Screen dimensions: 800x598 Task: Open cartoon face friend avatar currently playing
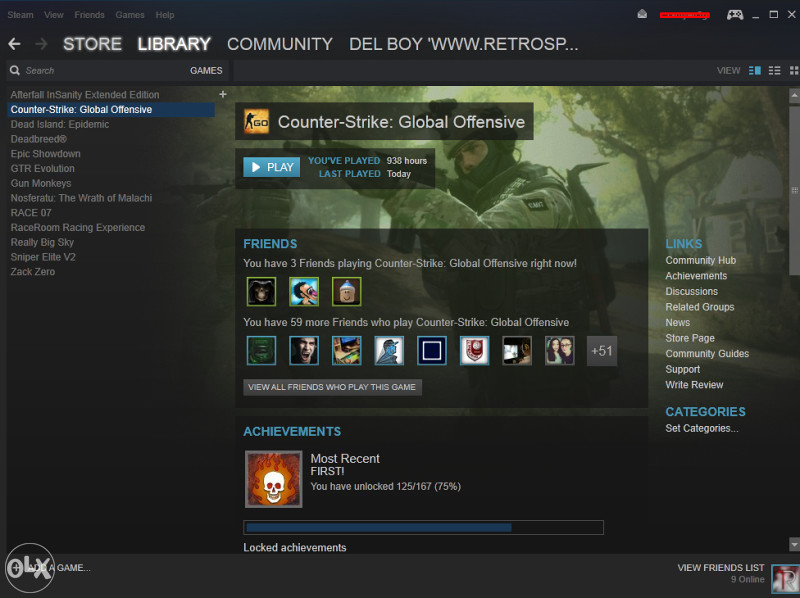304,292
